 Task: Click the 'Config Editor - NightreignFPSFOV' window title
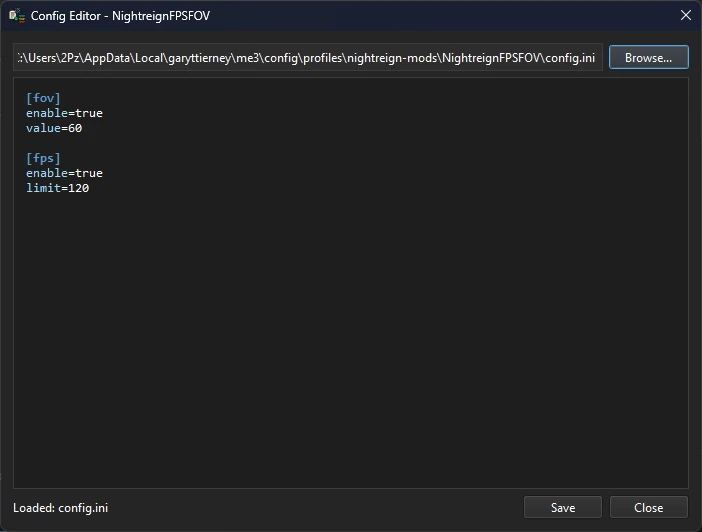[x=120, y=16]
